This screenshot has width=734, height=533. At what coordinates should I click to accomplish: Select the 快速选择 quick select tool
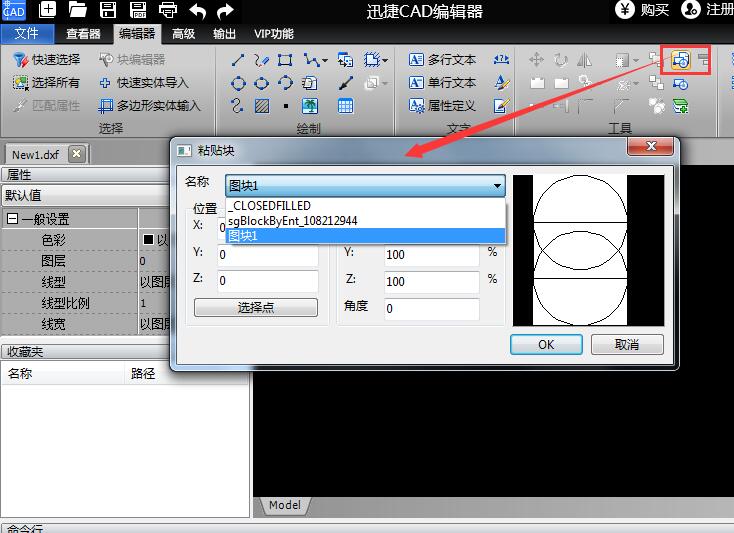pos(46,60)
